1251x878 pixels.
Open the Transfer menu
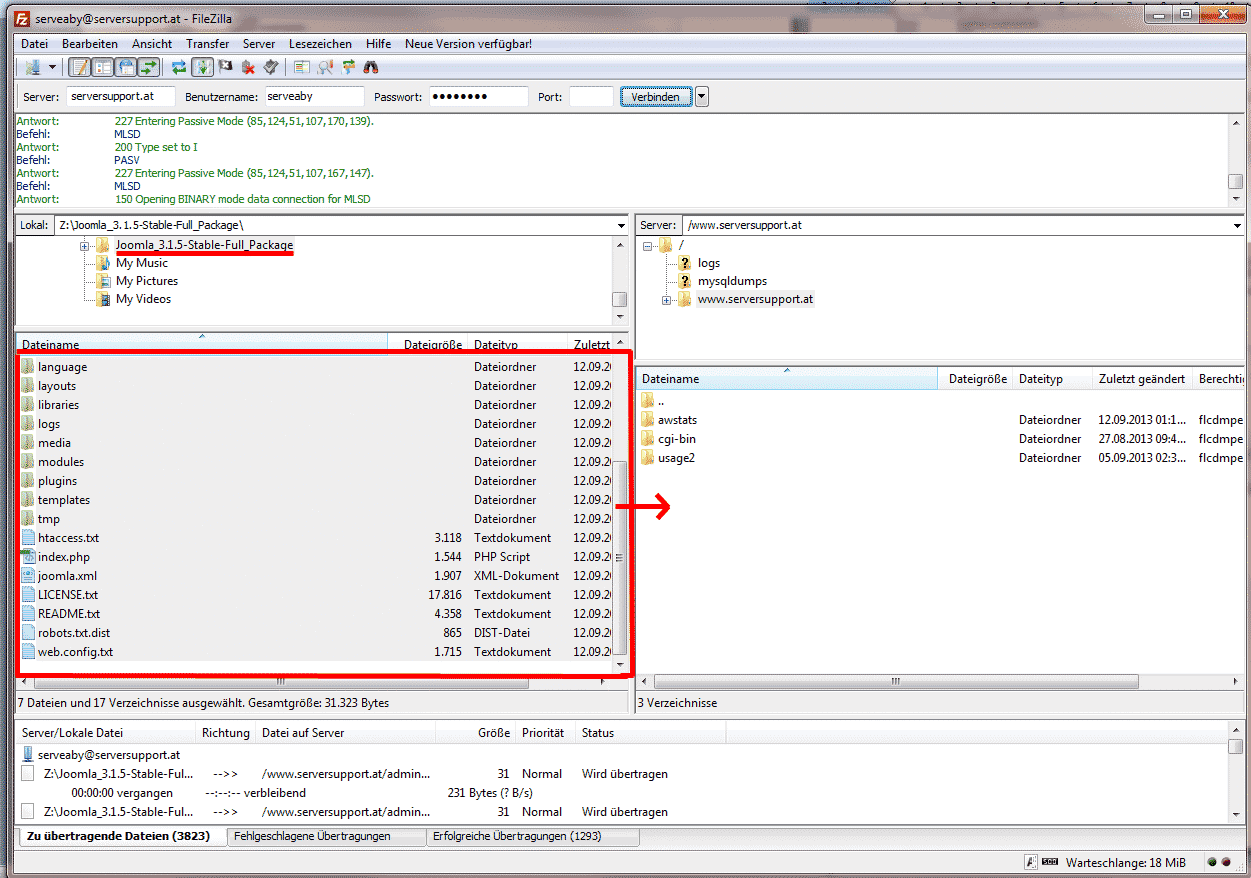pyautogui.click(x=207, y=44)
